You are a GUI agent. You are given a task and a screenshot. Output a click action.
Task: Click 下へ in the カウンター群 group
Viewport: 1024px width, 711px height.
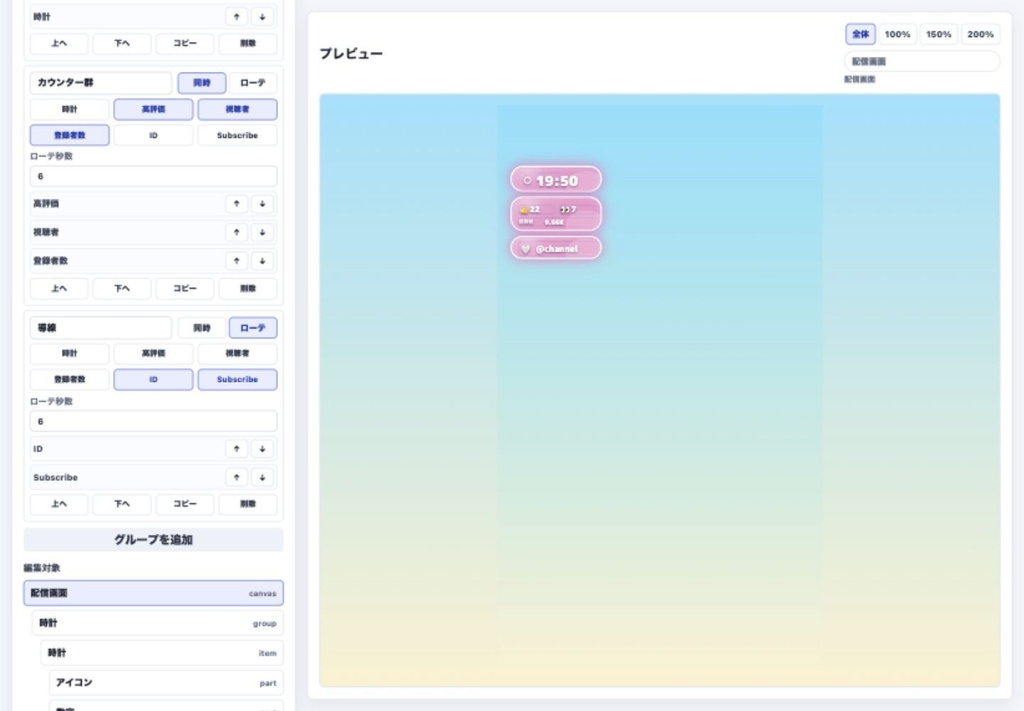pos(122,289)
